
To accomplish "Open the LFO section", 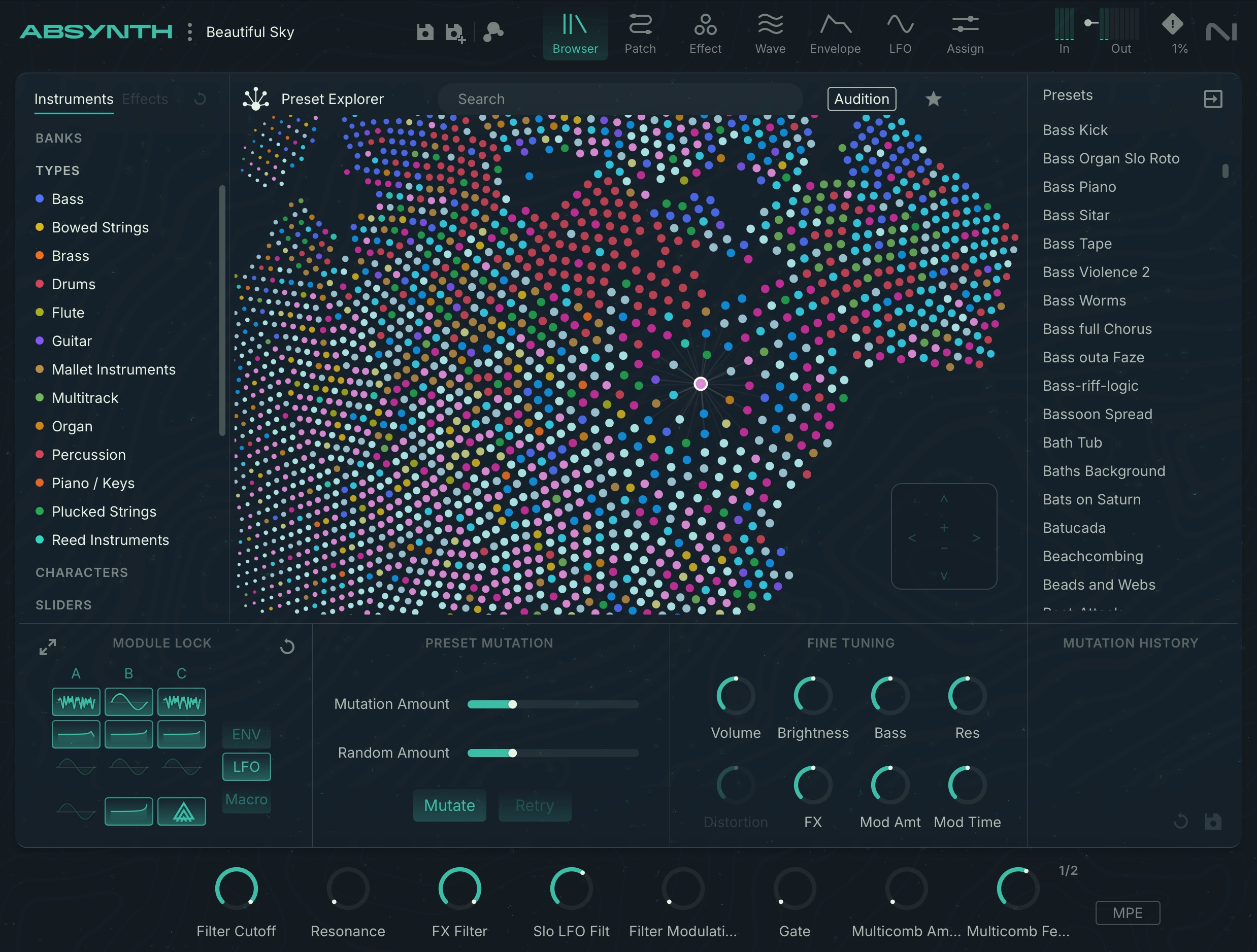I will pos(899,33).
